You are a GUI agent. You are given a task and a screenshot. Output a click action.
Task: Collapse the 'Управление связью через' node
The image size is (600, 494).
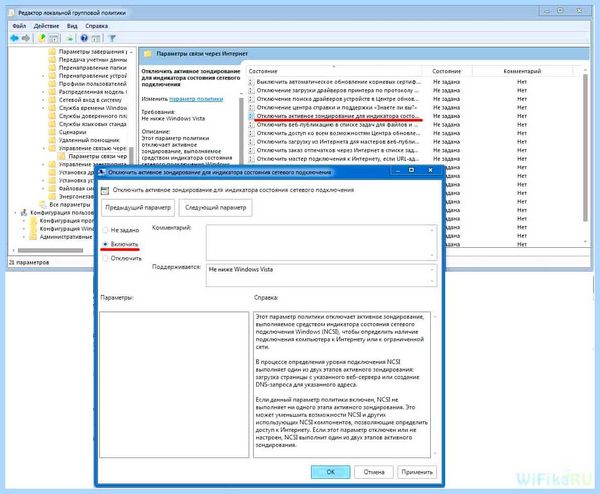(43, 148)
